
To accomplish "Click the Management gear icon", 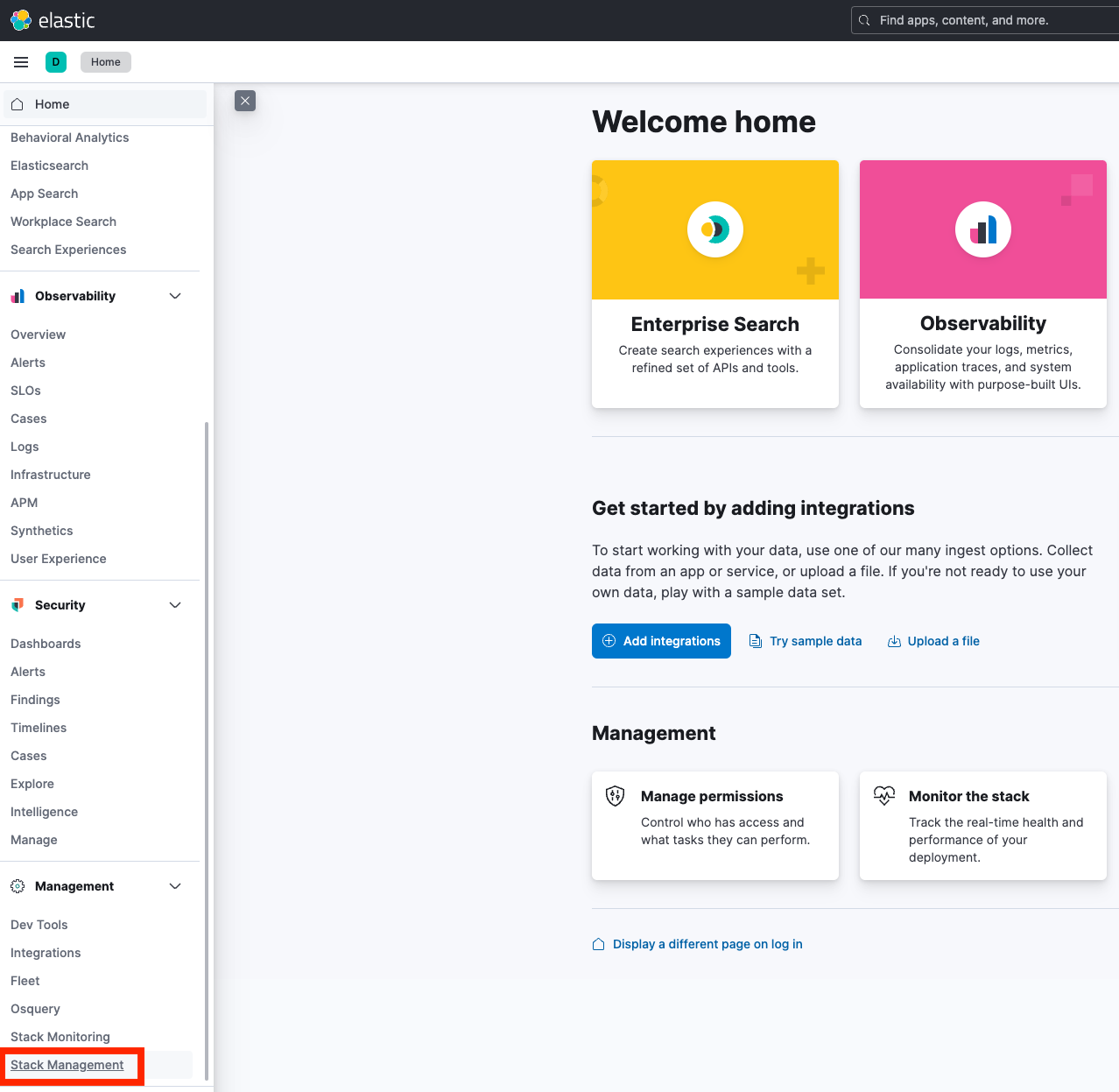I will [18, 886].
